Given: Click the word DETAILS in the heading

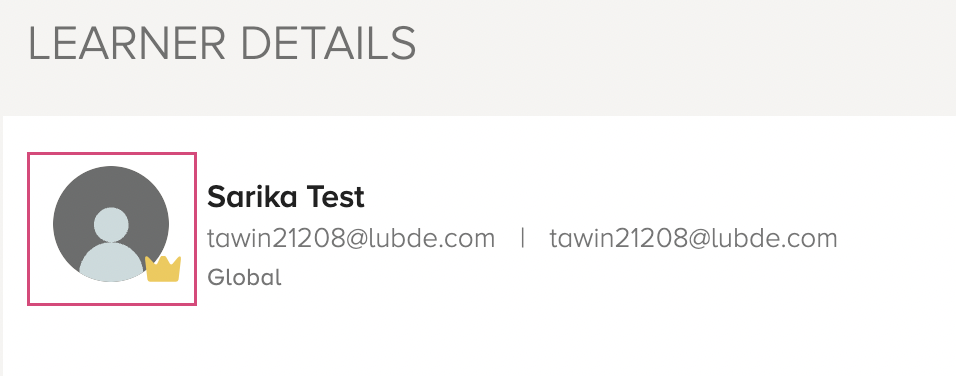Looking at the screenshot, I should (x=329, y=44).
